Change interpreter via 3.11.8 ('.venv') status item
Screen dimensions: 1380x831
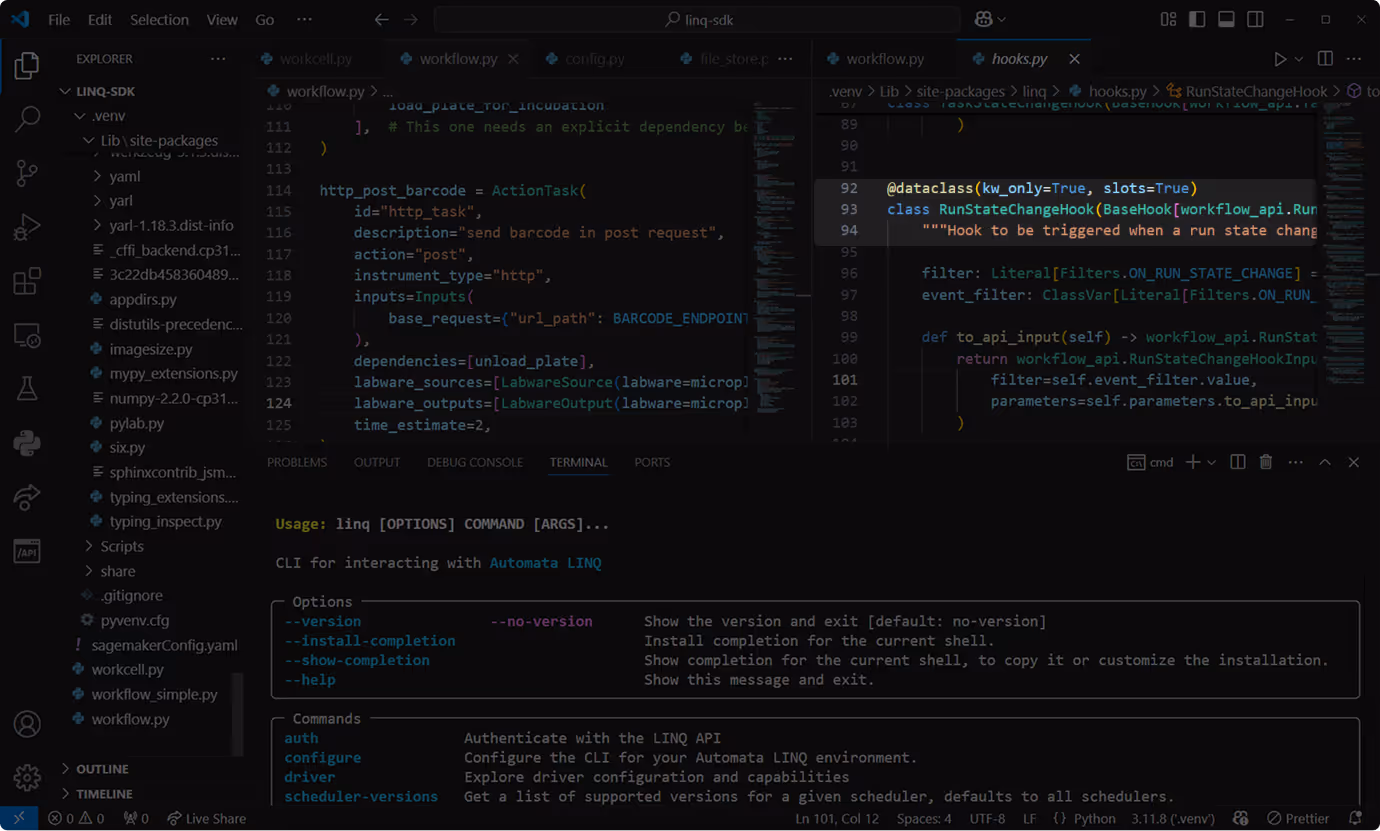coord(1172,818)
